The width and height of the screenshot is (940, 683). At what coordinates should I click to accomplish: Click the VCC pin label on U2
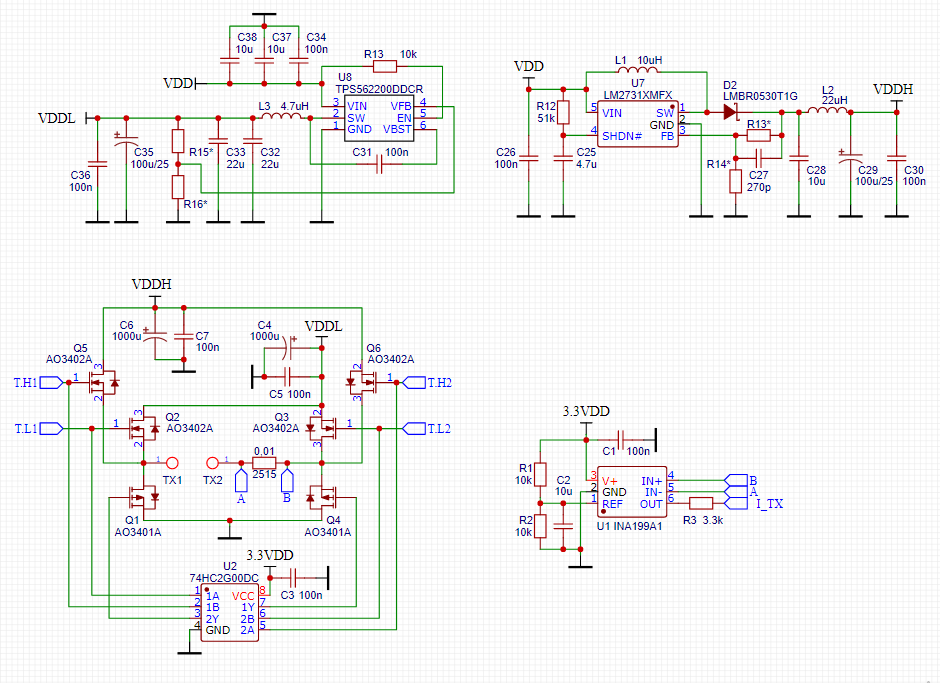pos(243,596)
